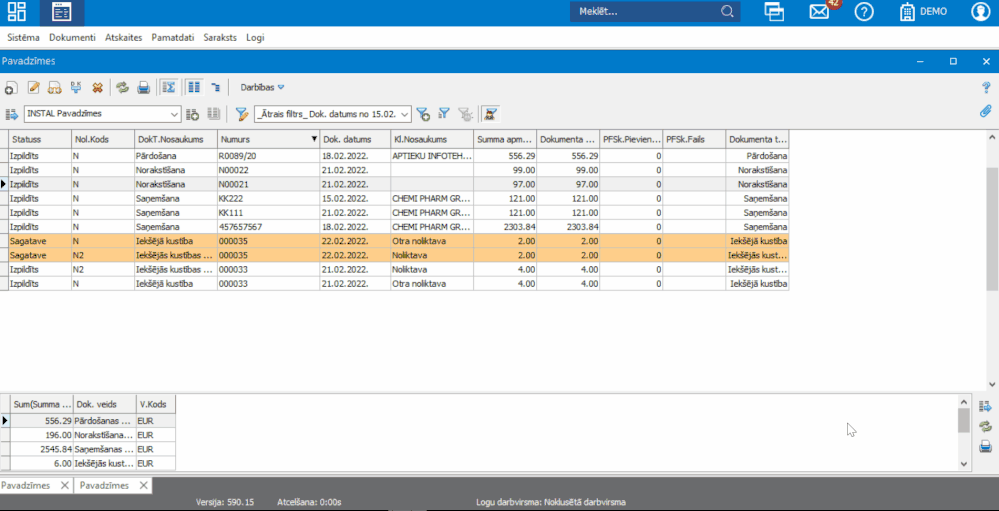999x511 pixels.
Task: Open the Atskaites menu
Action: click(x=125, y=37)
